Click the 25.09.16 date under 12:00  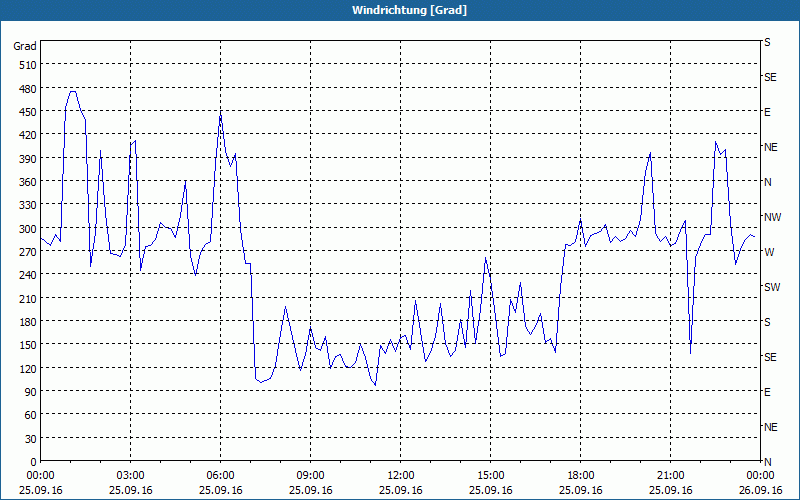click(401, 490)
